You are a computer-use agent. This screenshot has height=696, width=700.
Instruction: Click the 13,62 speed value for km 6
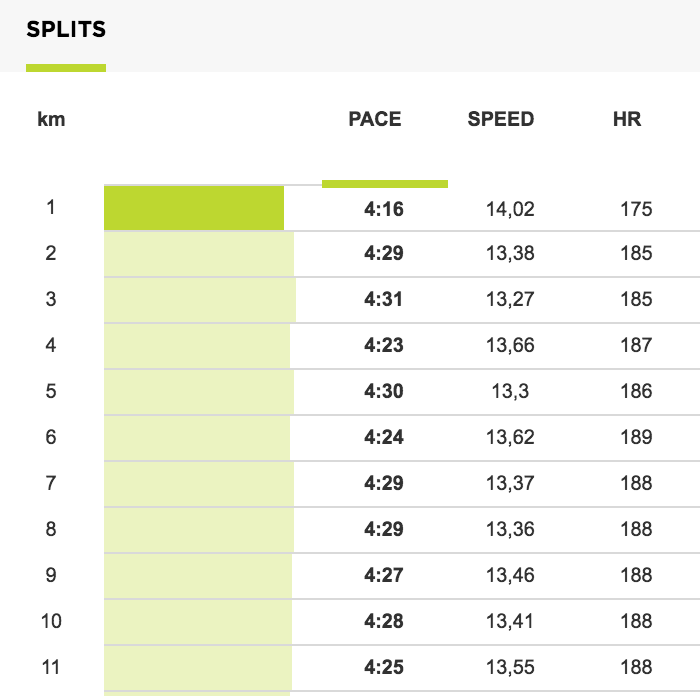tap(510, 437)
